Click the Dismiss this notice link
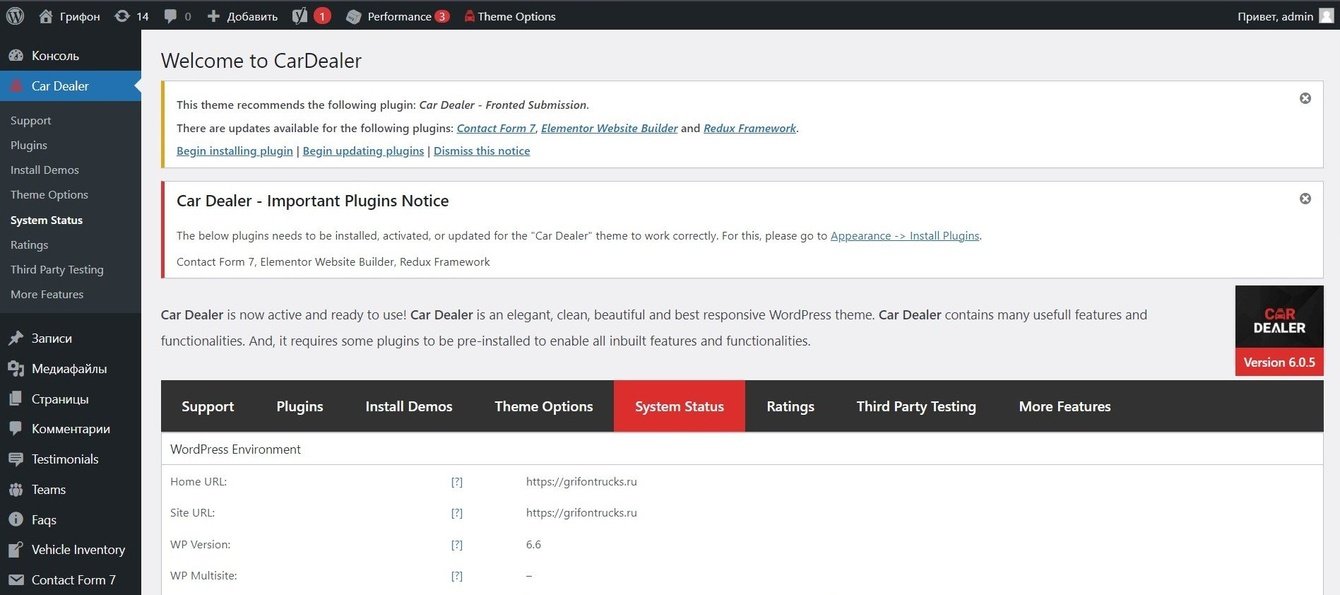 [x=482, y=151]
